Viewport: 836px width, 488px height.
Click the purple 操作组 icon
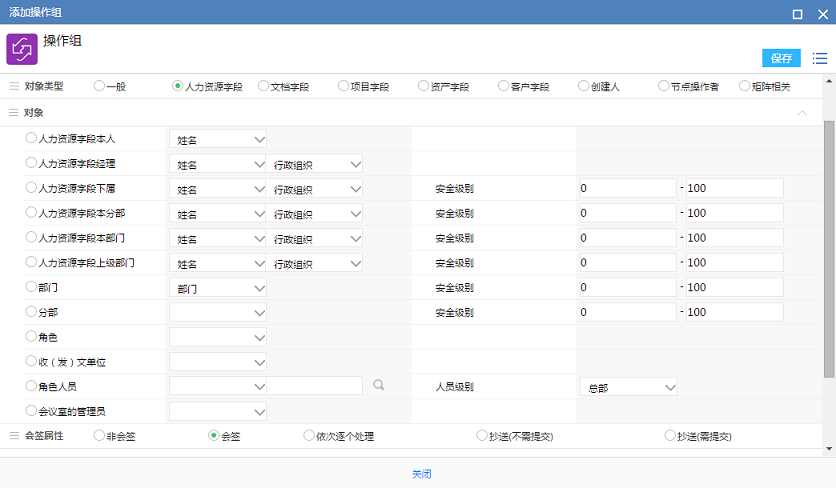coord(22,49)
